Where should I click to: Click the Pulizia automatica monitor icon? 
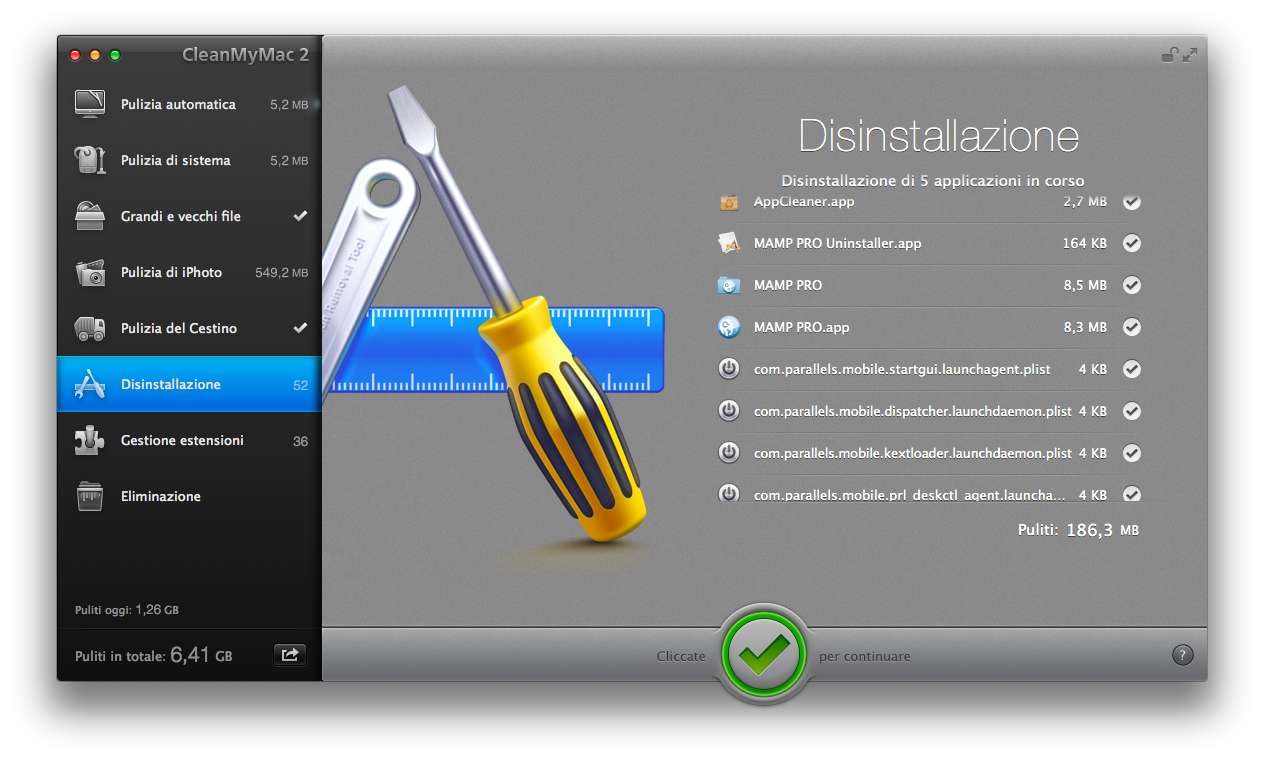click(x=90, y=104)
